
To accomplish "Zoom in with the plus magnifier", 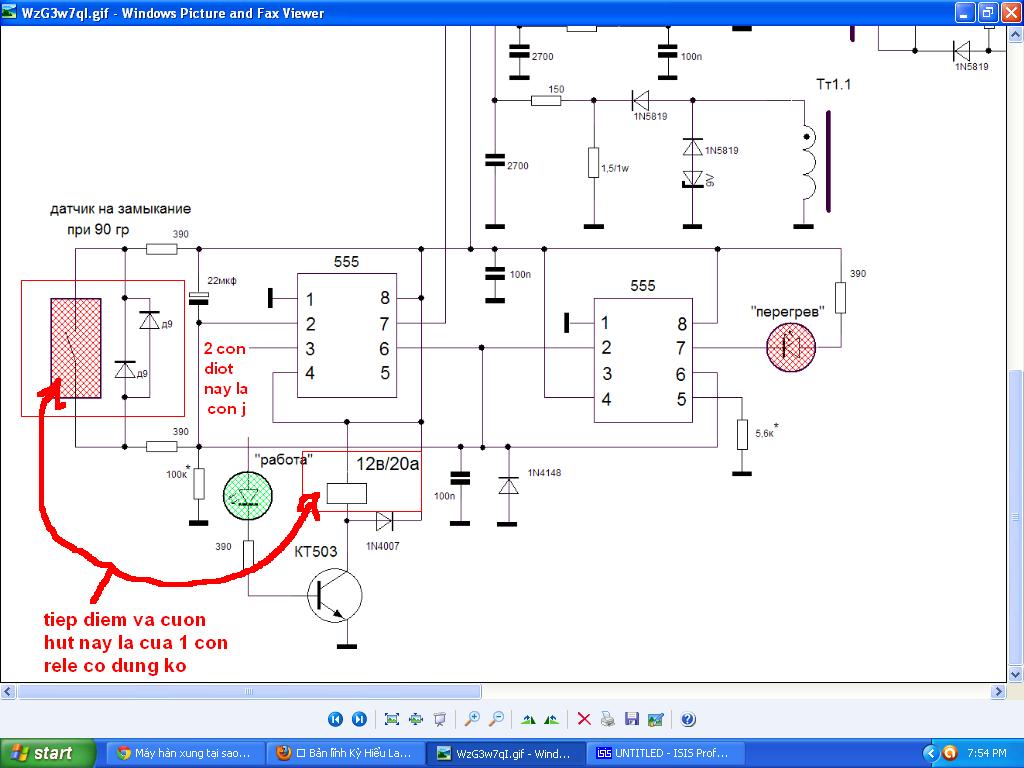I will (x=472, y=719).
